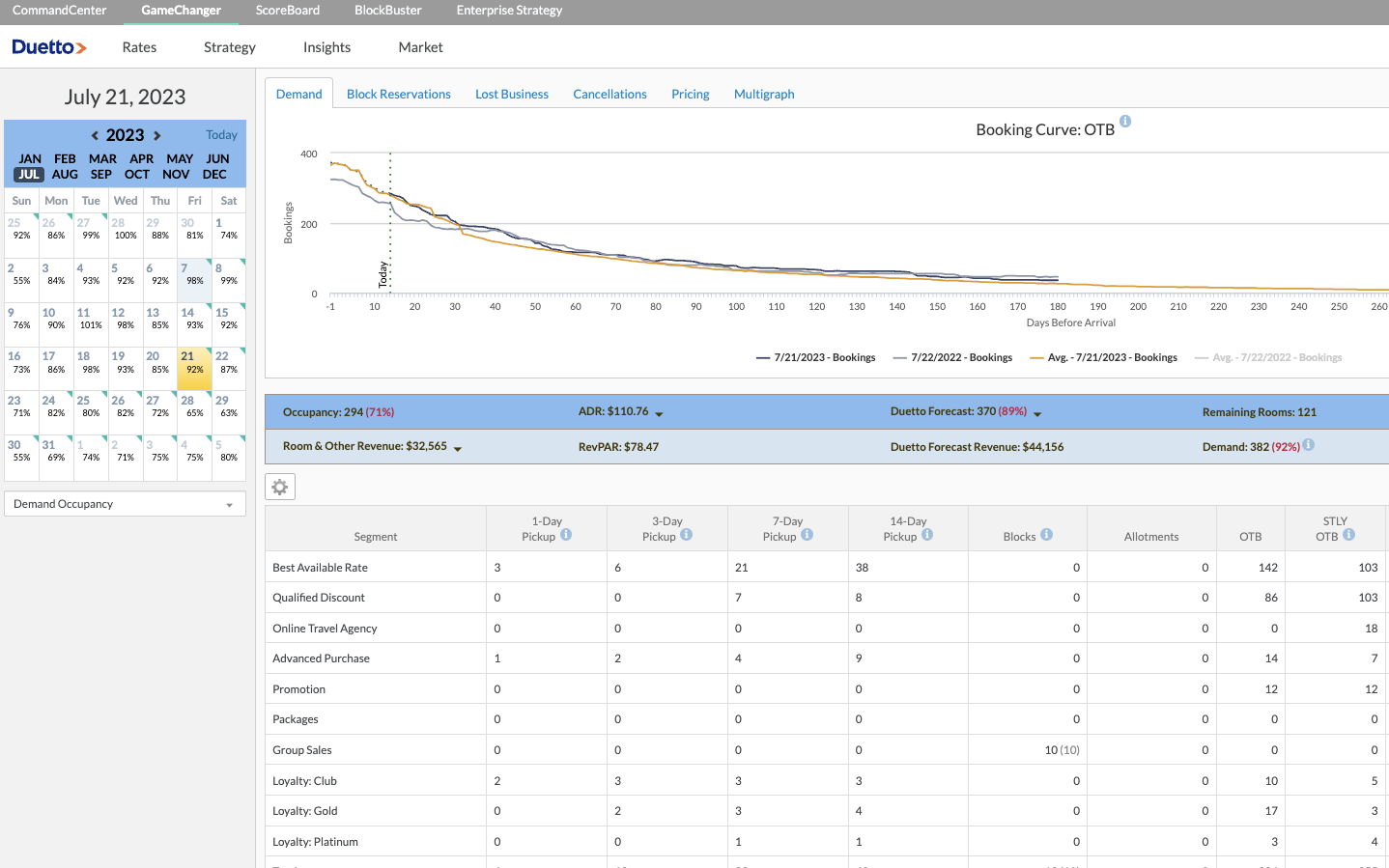Switch to the Lost Business tab

(511, 95)
